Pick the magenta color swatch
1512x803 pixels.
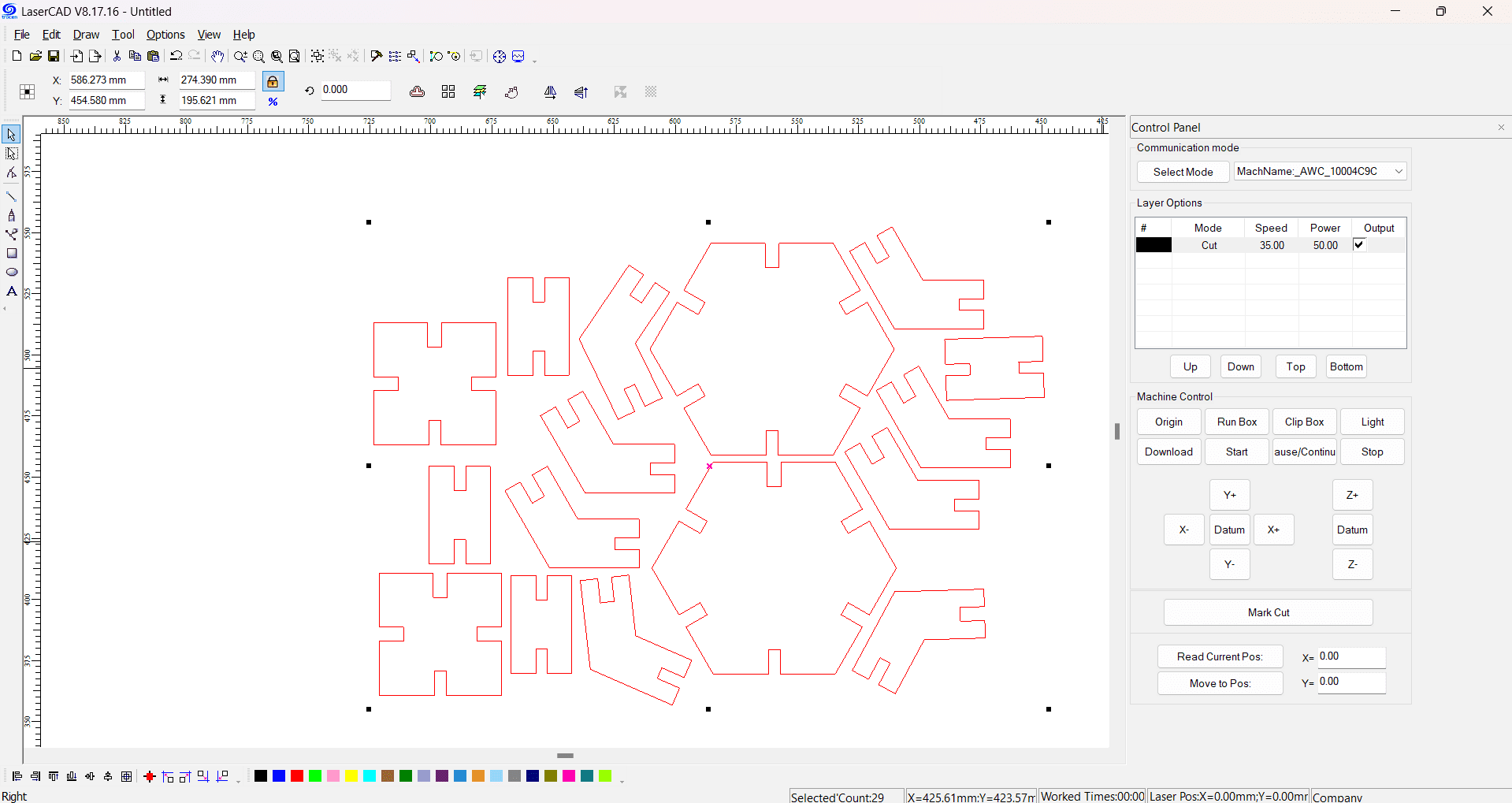click(x=569, y=776)
